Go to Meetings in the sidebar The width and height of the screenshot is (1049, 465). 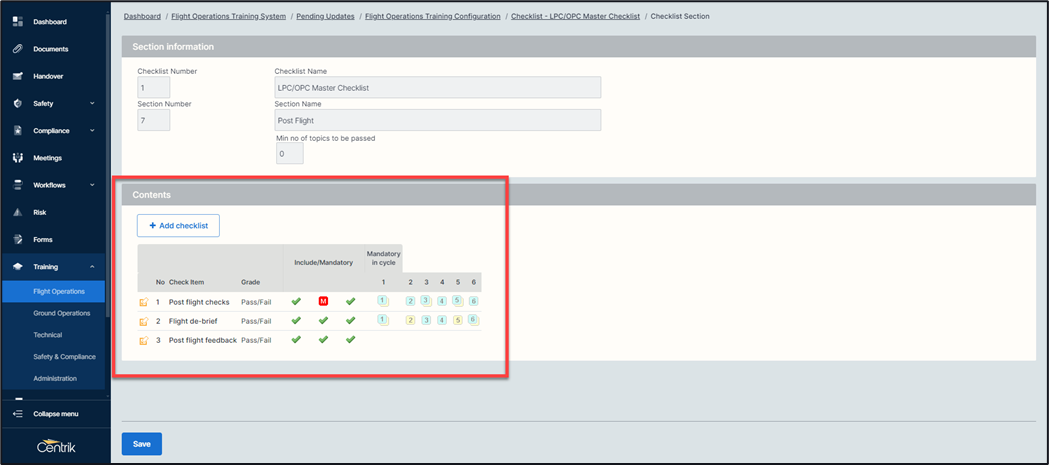click(x=47, y=158)
